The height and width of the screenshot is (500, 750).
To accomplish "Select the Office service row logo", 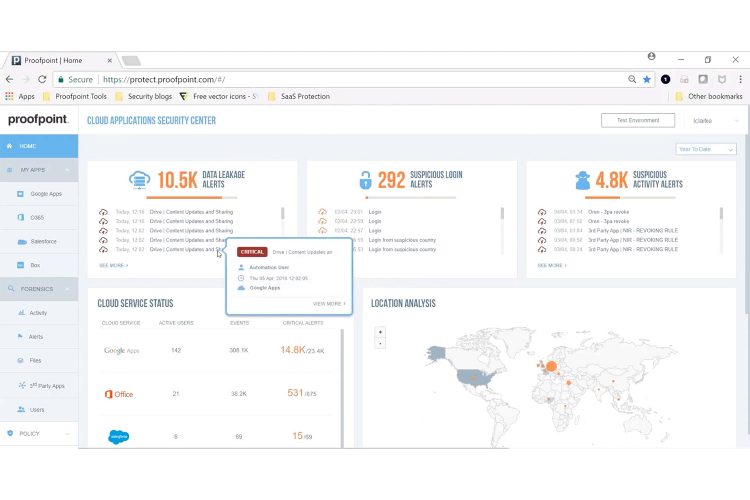I will (x=119, y=394).
